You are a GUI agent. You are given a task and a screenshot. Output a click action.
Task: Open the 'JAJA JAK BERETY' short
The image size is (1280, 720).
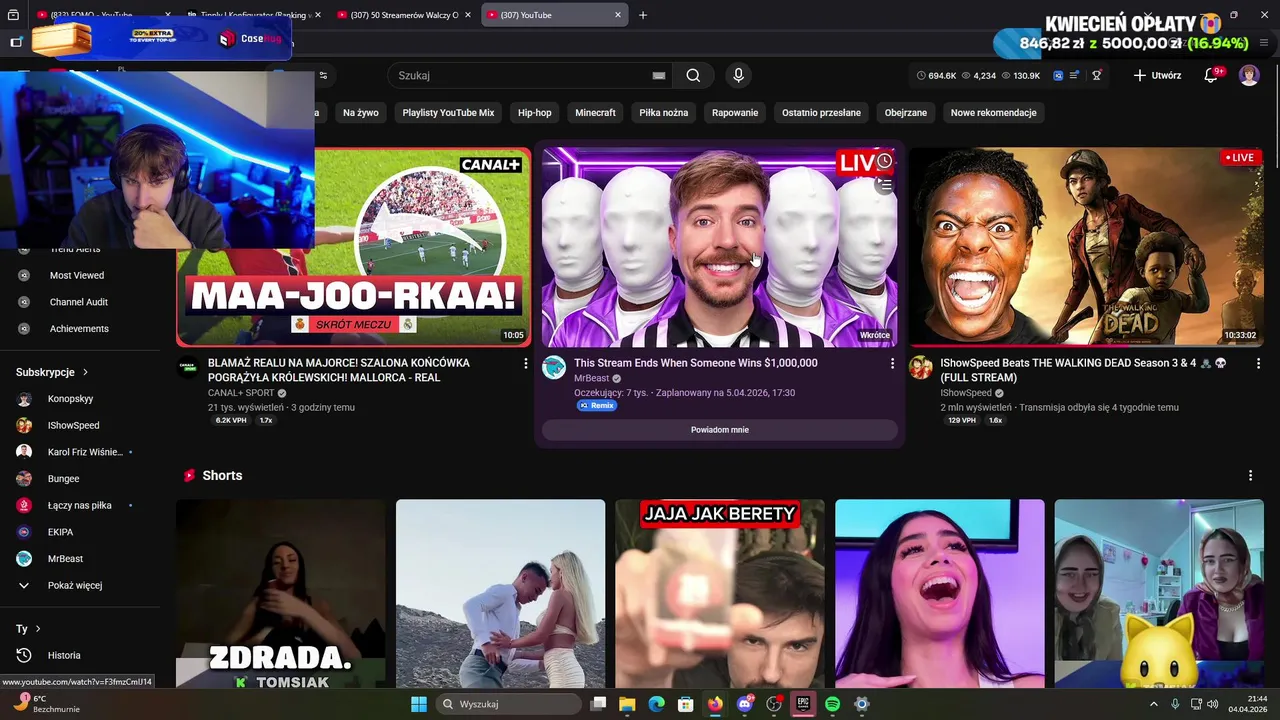[x=720, y=594]
